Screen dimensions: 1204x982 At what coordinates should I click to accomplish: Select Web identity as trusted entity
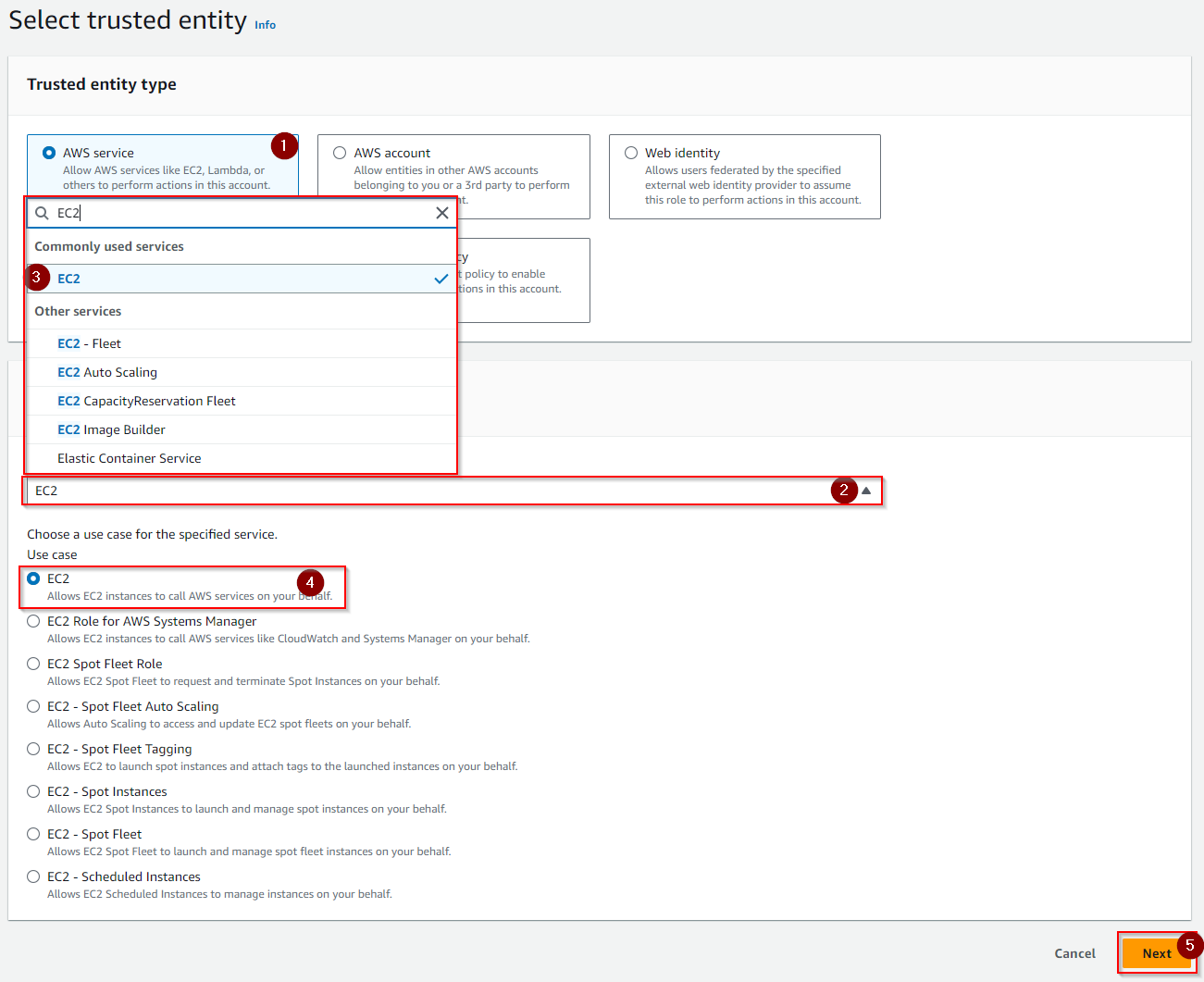click(x=631, y=153)
